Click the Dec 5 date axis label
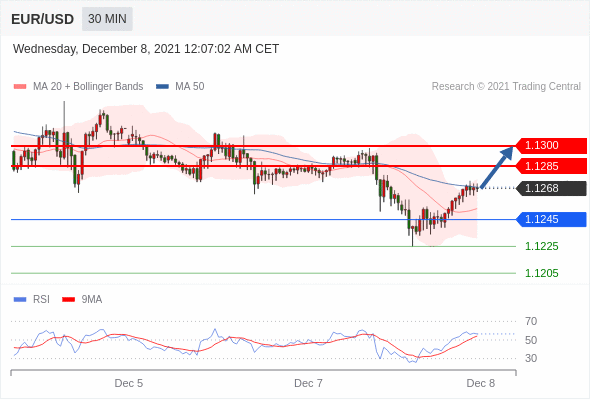This screenshot has height=400, width=590. pyautogui.click(x=129, y=383)
